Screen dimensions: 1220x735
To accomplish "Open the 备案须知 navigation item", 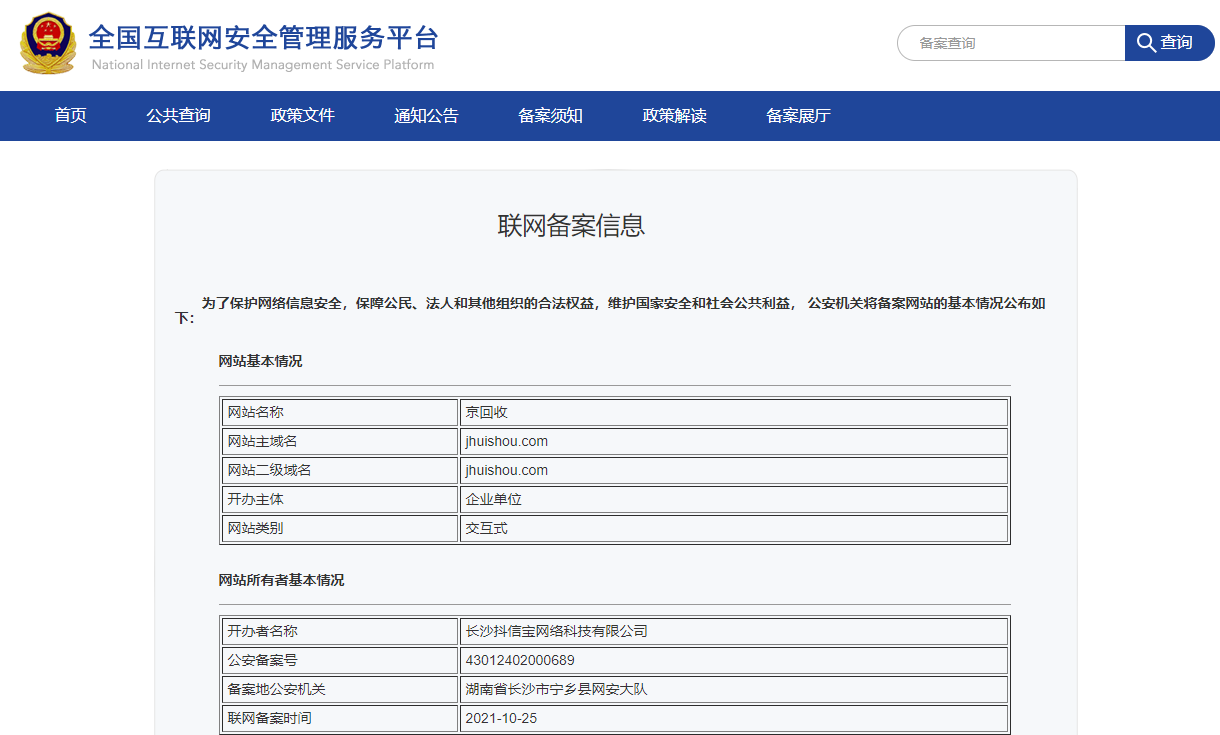I will pyautogui.click(x=550, y=116).
